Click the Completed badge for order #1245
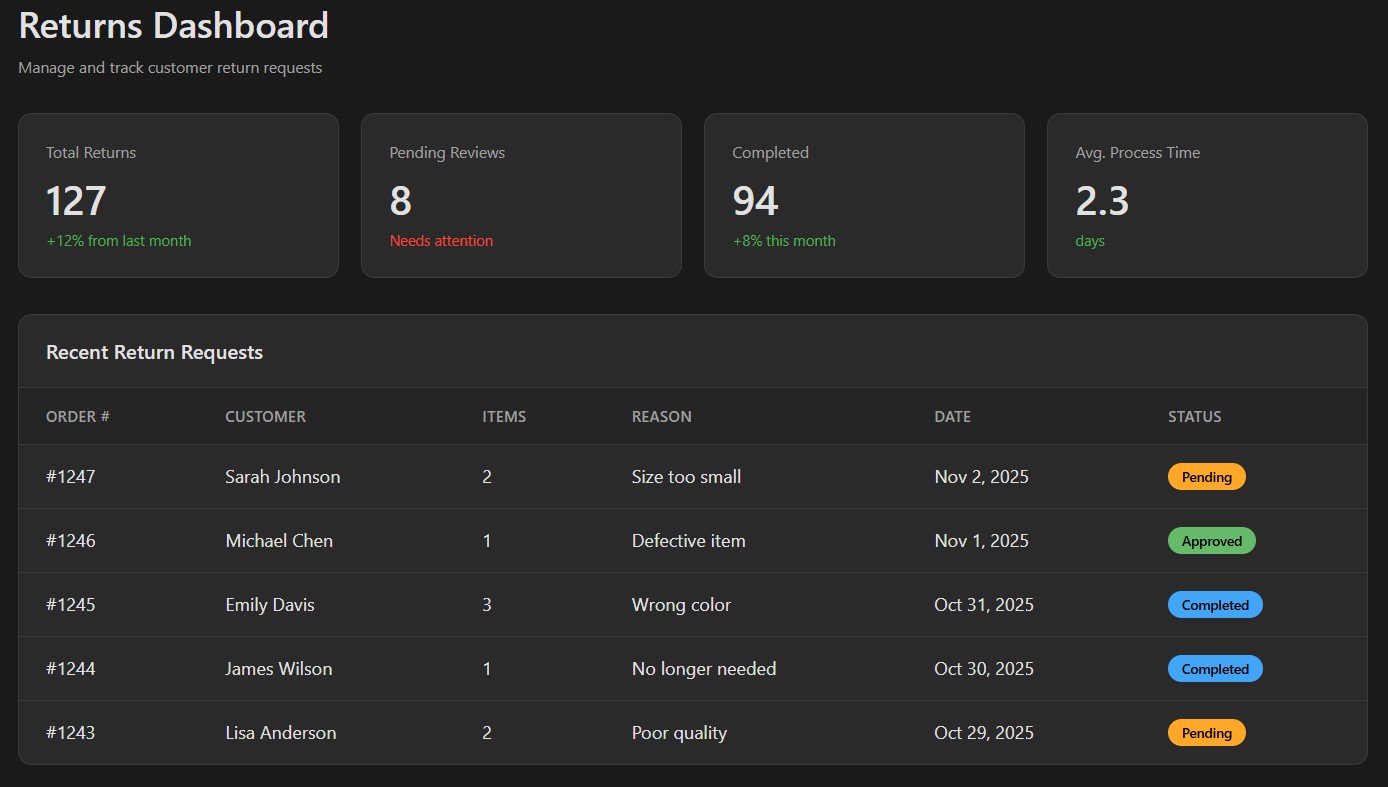1388x787 pixels. pyautogui.click(x=1214, y=604)
